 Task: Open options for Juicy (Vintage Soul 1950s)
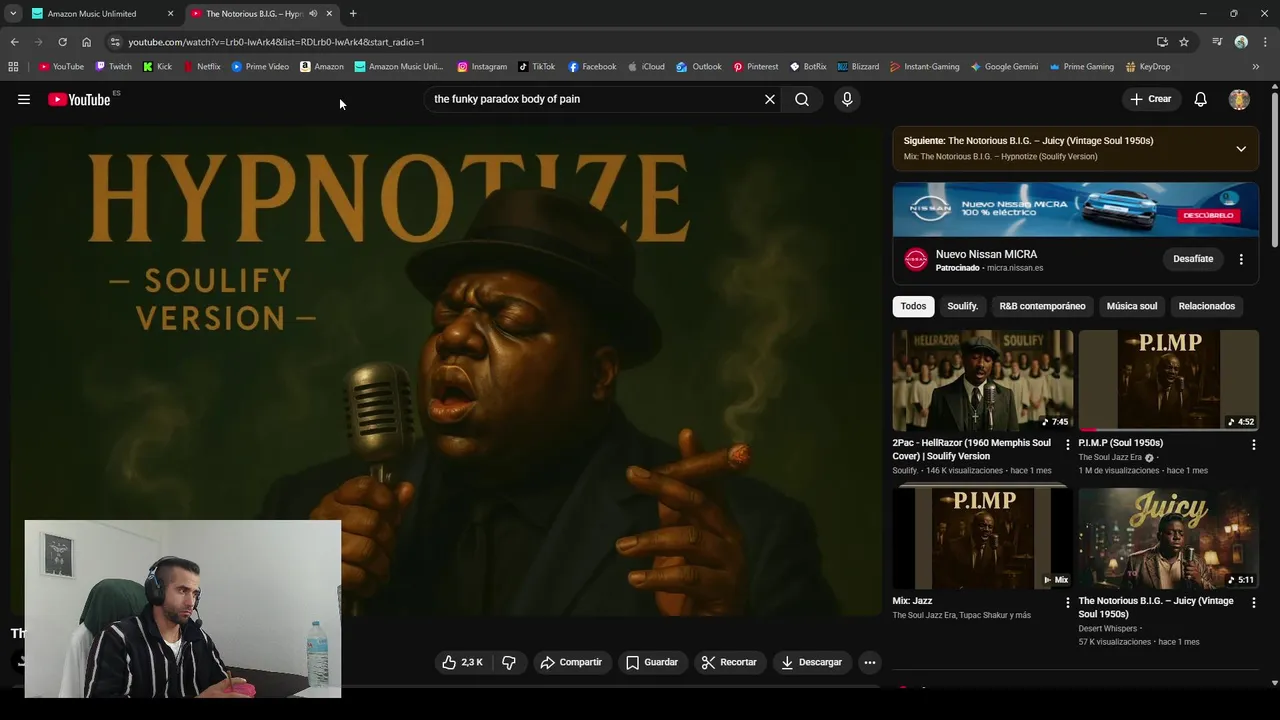tap(1253, 602)
